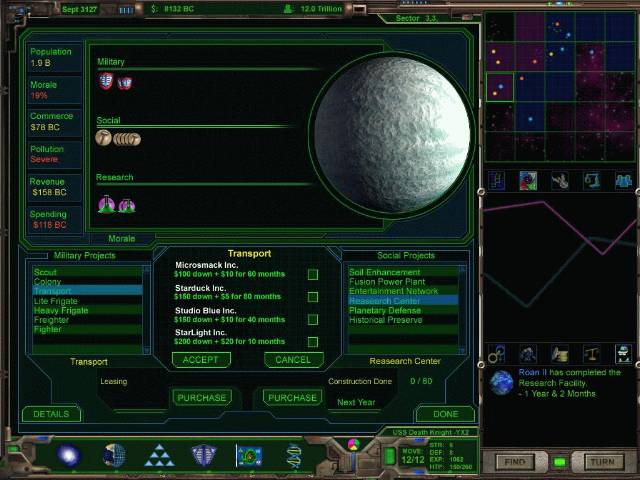Click the Military Projects list down arrow
The image size is (640, 480).
(x=147, y=351)
